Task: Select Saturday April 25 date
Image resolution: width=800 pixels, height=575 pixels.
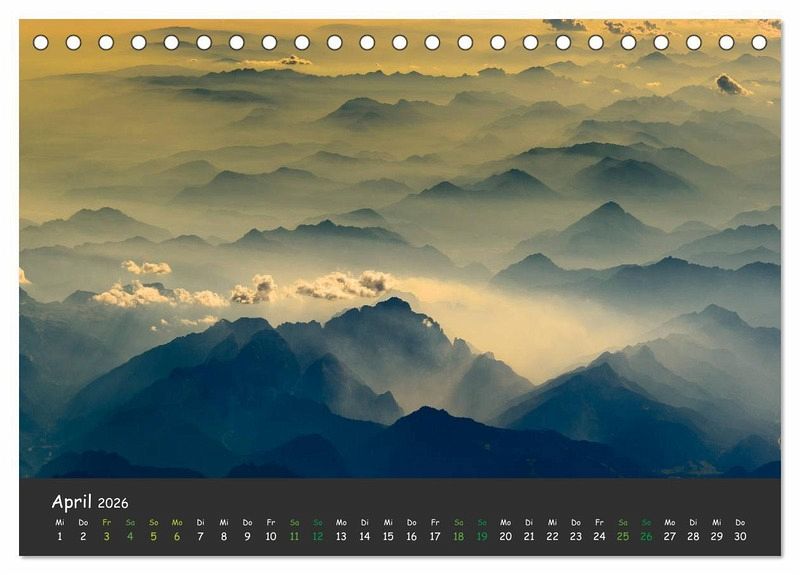Action: pyautogui.click(x=623, y=537)
